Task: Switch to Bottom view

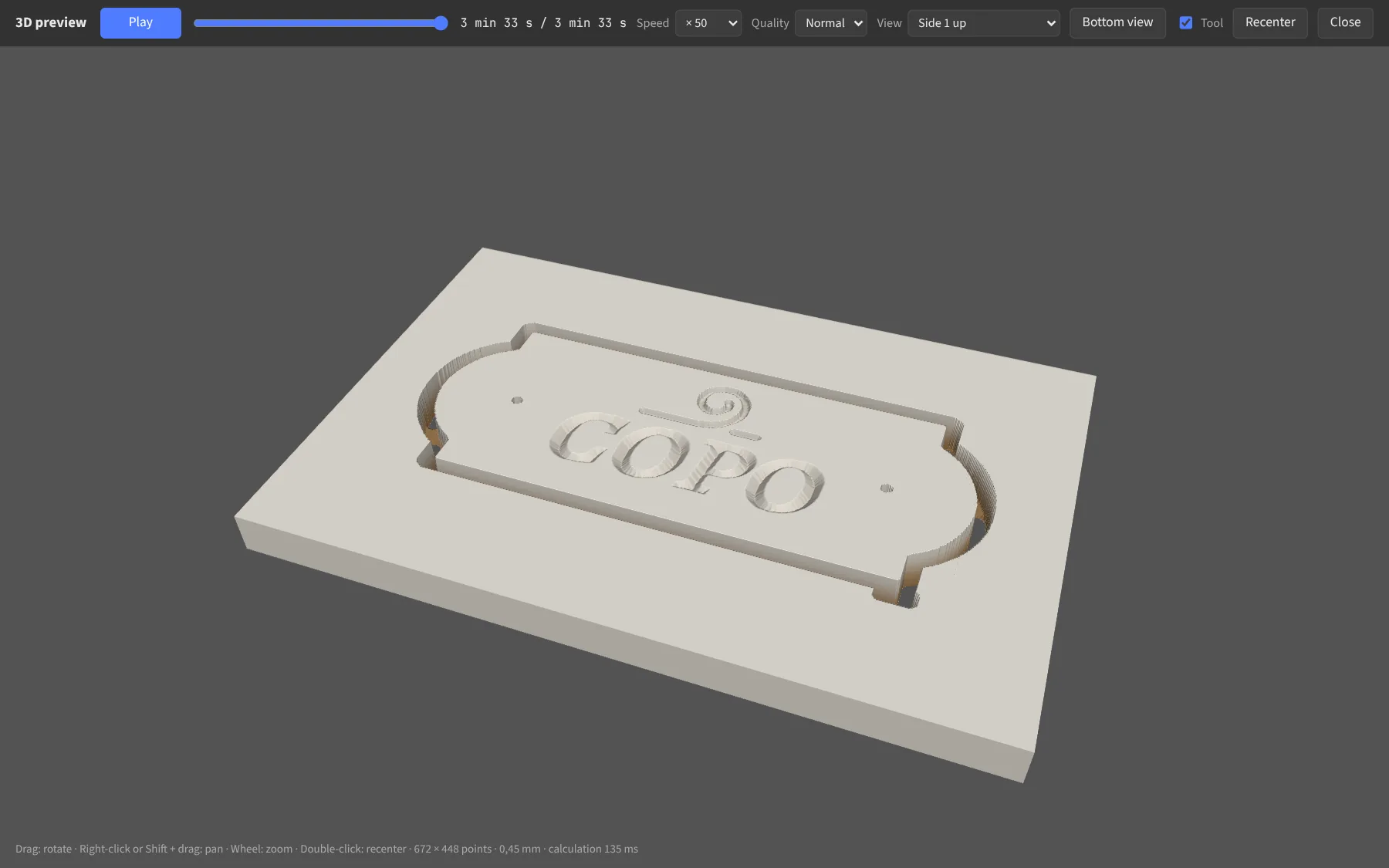Action: click(1117, 22)
